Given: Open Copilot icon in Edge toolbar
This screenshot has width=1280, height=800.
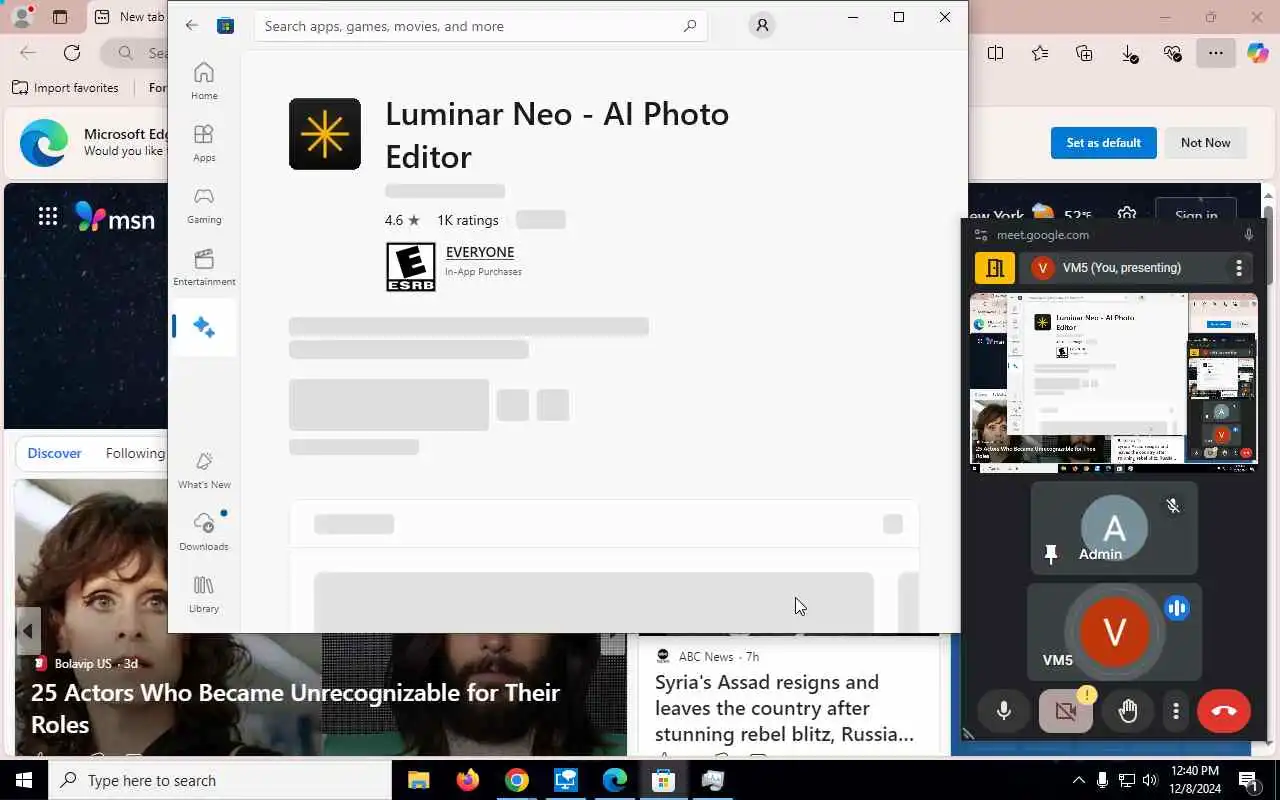Looking at the screenshot, I should pos(1257,53).
